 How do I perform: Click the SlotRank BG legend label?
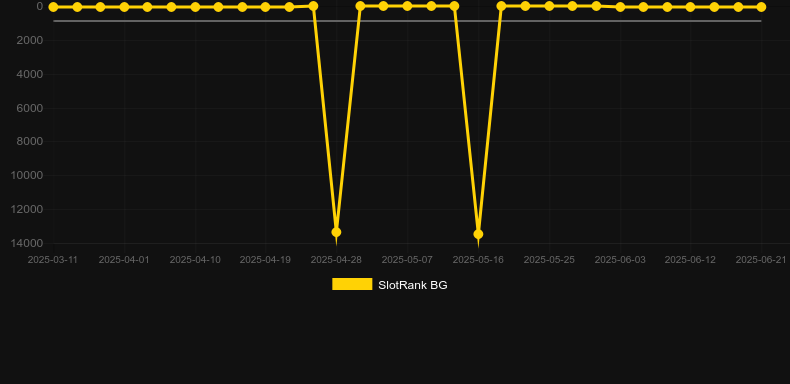[413, 285]
